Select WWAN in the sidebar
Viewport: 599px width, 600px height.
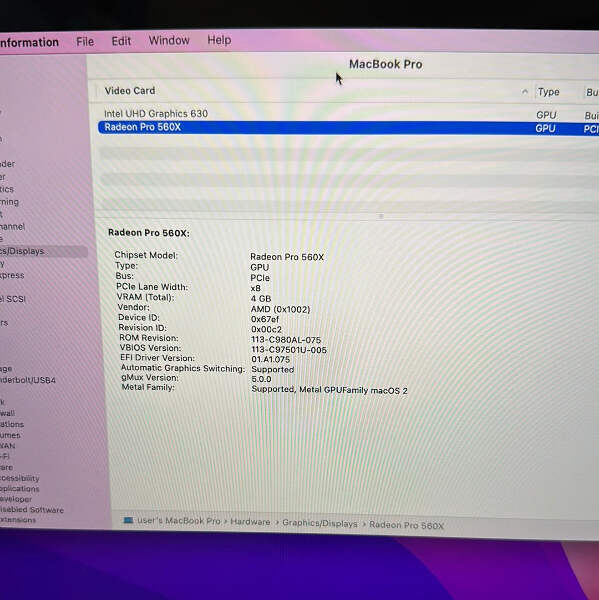[x=8, y=446]
